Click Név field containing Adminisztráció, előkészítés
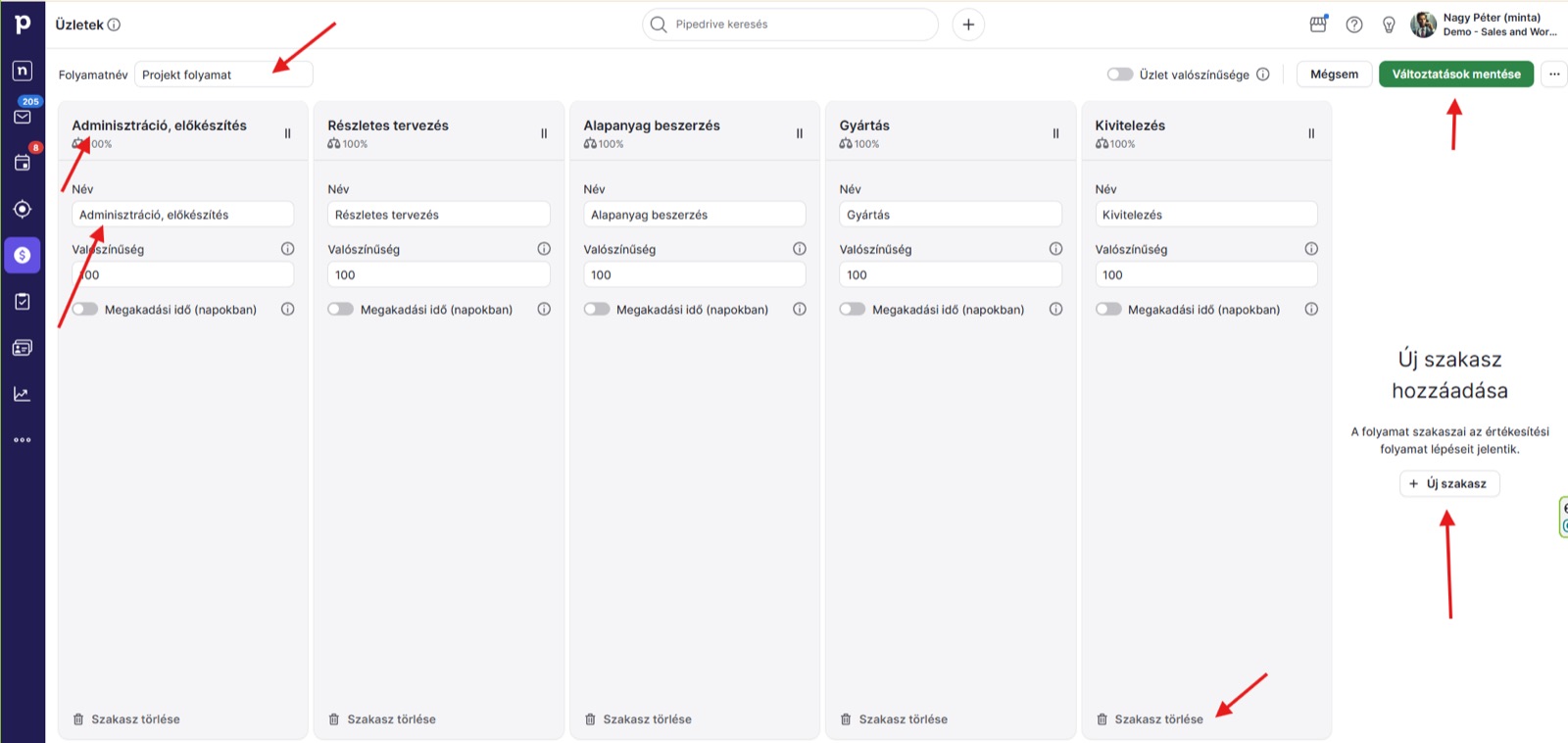Screen dimensions: 1568x743 183,215
